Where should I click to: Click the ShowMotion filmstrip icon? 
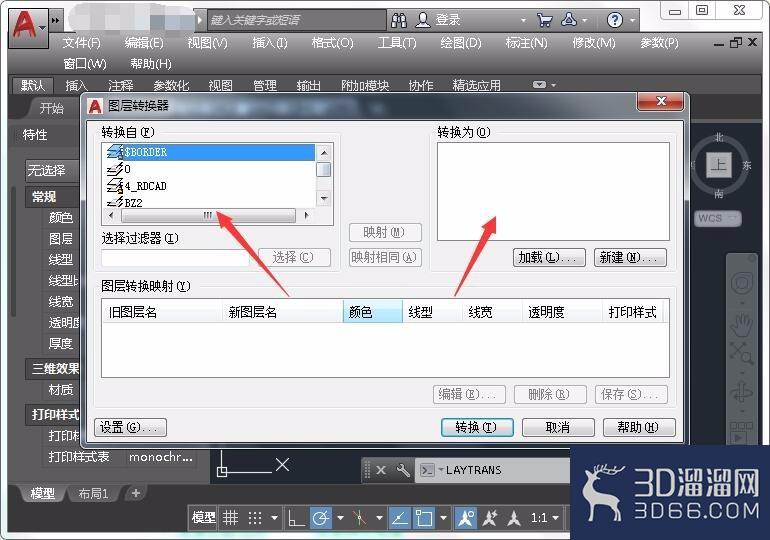(741, 432)
